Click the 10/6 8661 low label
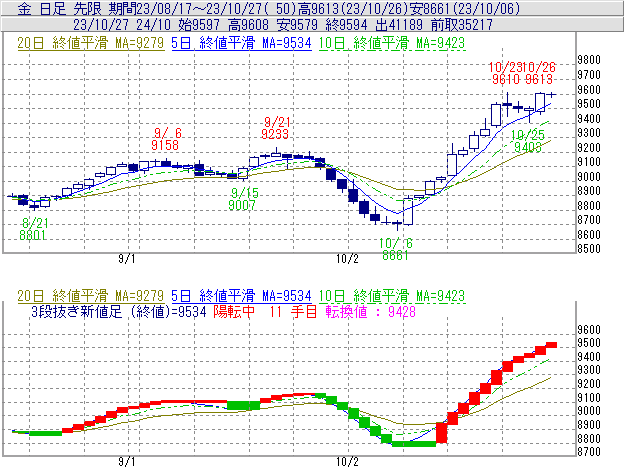The width and height of the screenshot is (624, 475). pos(396,249)
